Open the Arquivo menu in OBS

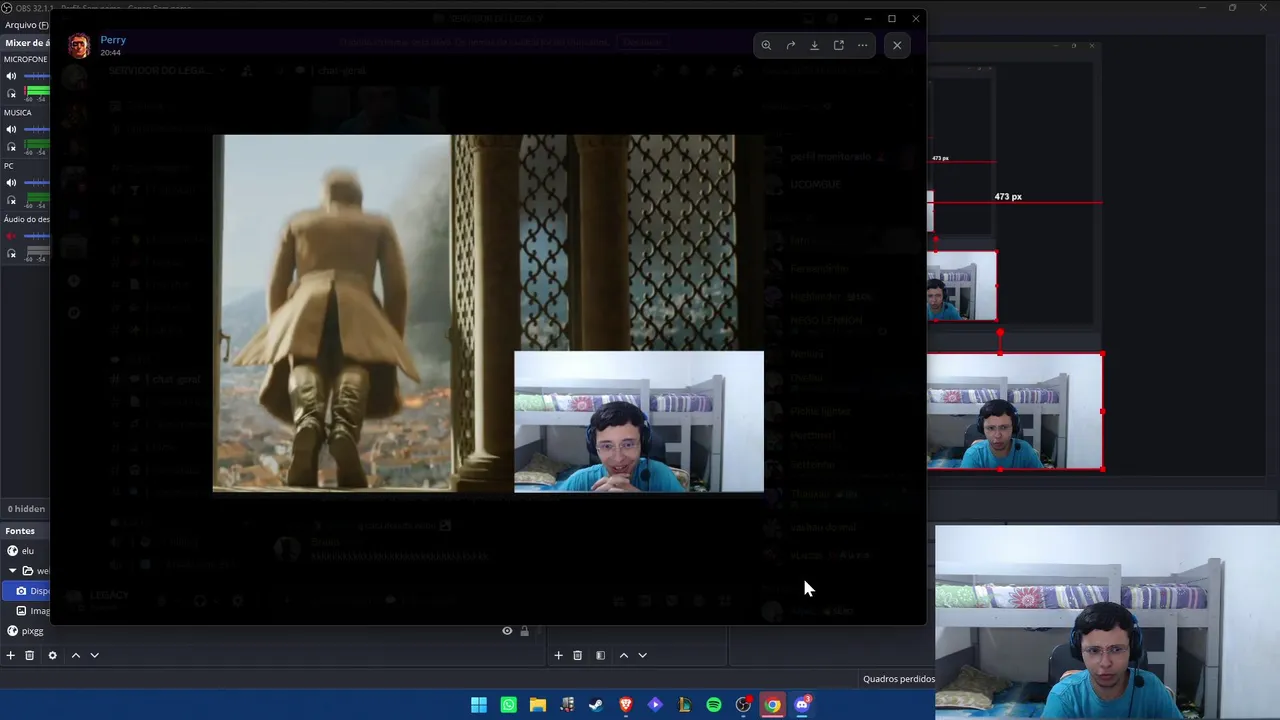pyautogui.click(x=26, y=25)
